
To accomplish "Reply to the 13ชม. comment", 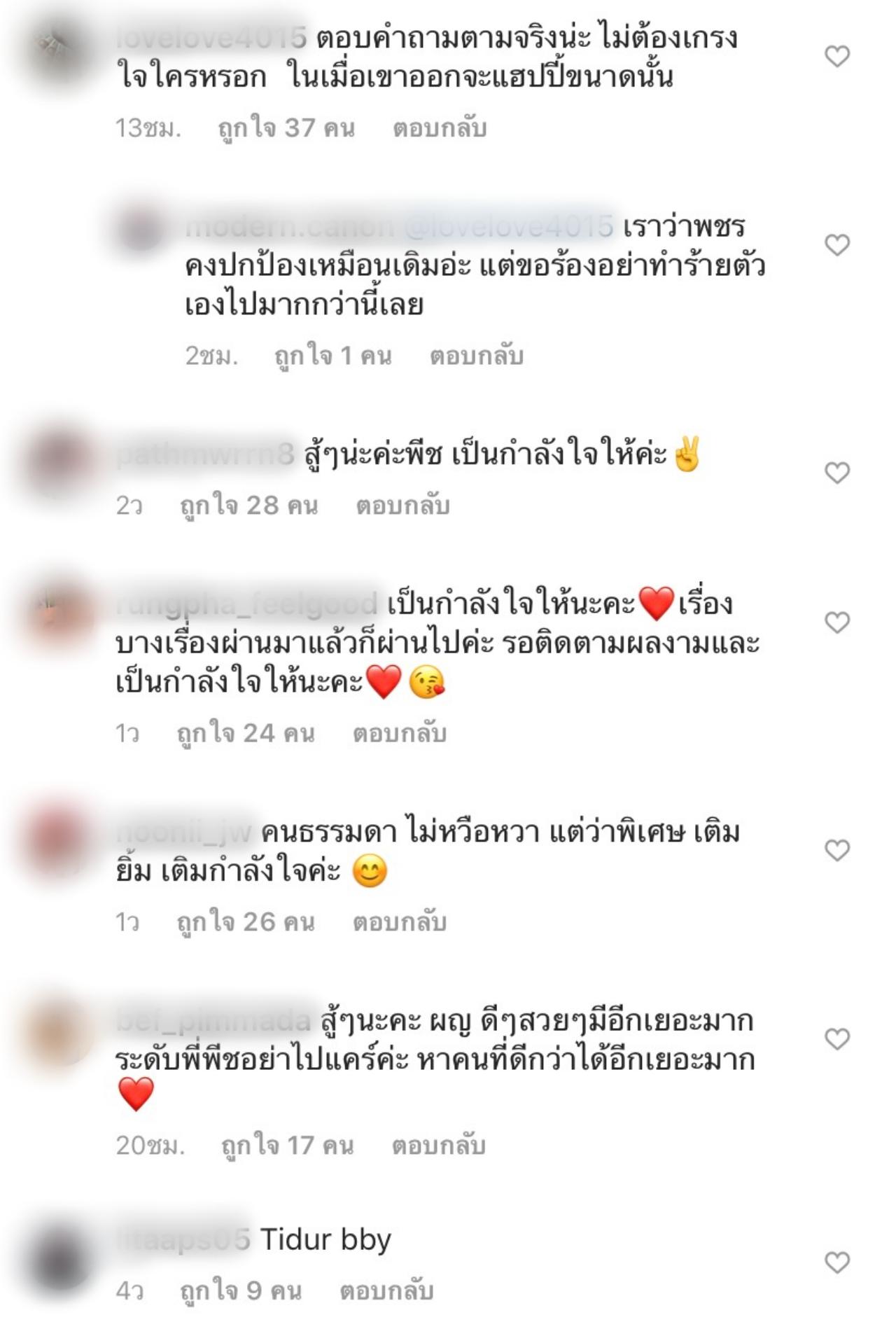I will (x=440, y=128).
